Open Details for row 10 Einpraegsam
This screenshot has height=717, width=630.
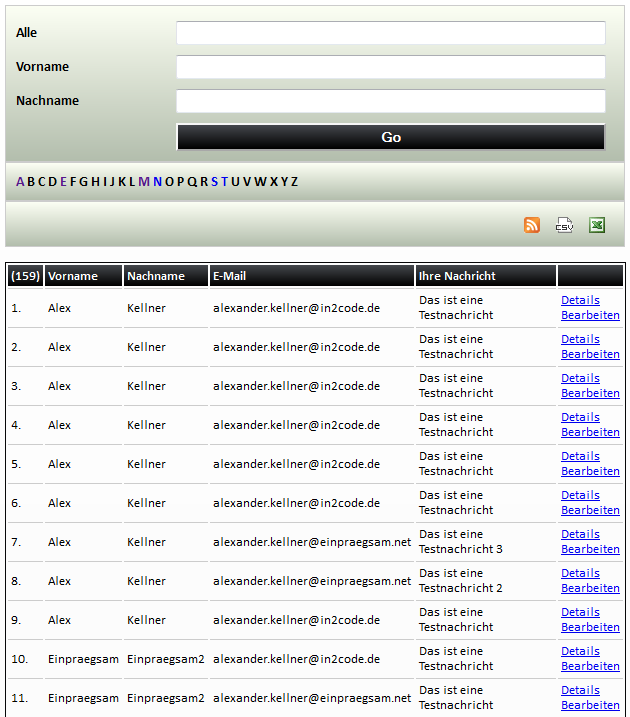580,651
